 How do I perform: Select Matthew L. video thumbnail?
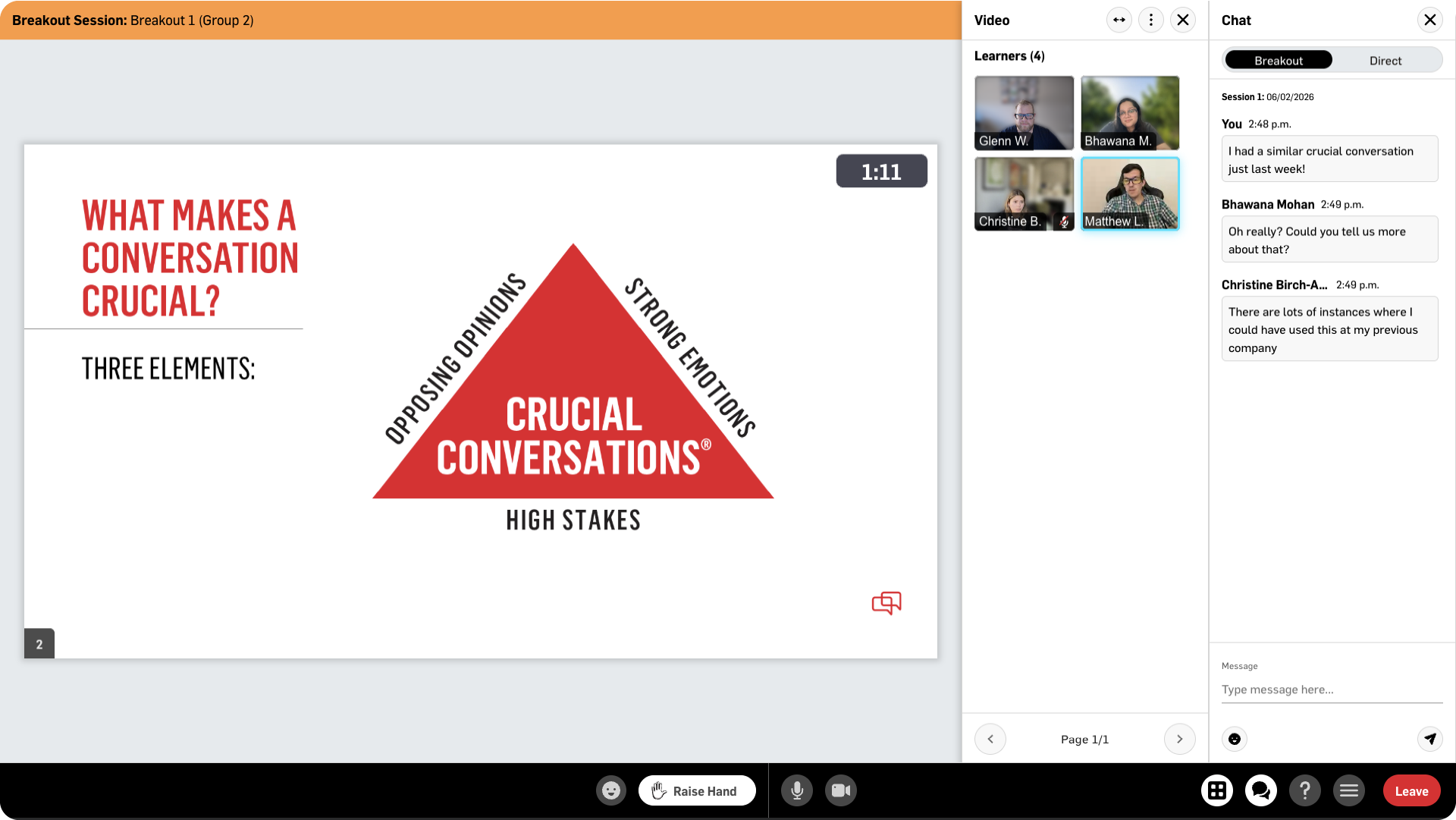pyautogui.click(x=1130, y=193)
